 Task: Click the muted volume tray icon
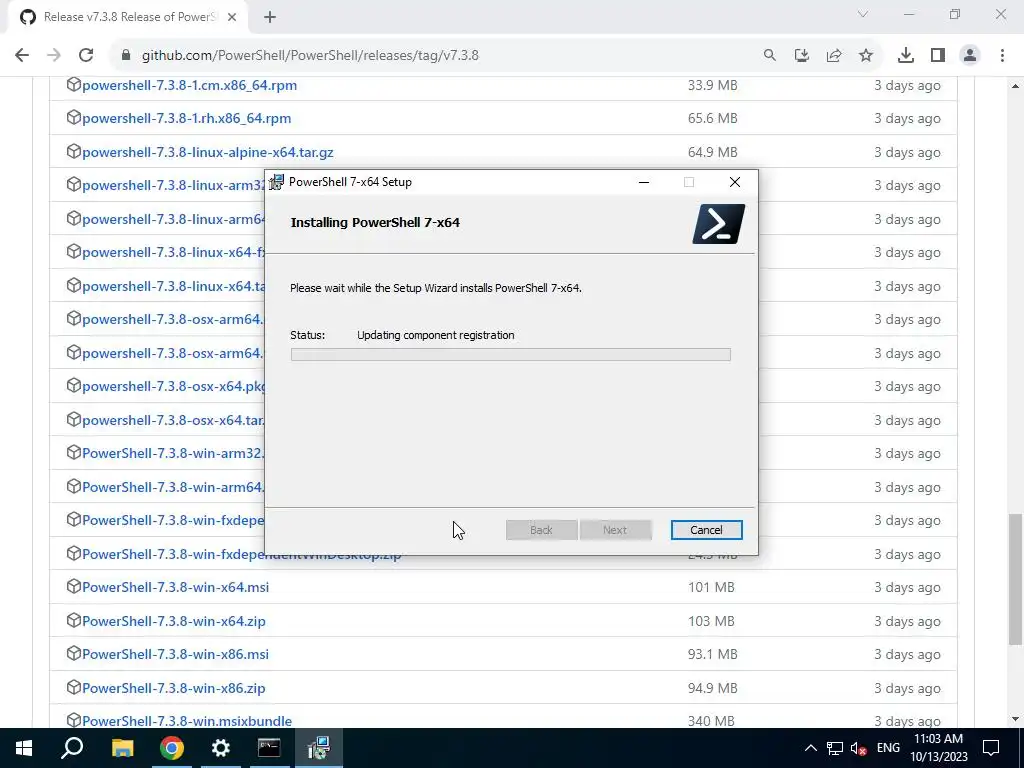pos(858,748)
